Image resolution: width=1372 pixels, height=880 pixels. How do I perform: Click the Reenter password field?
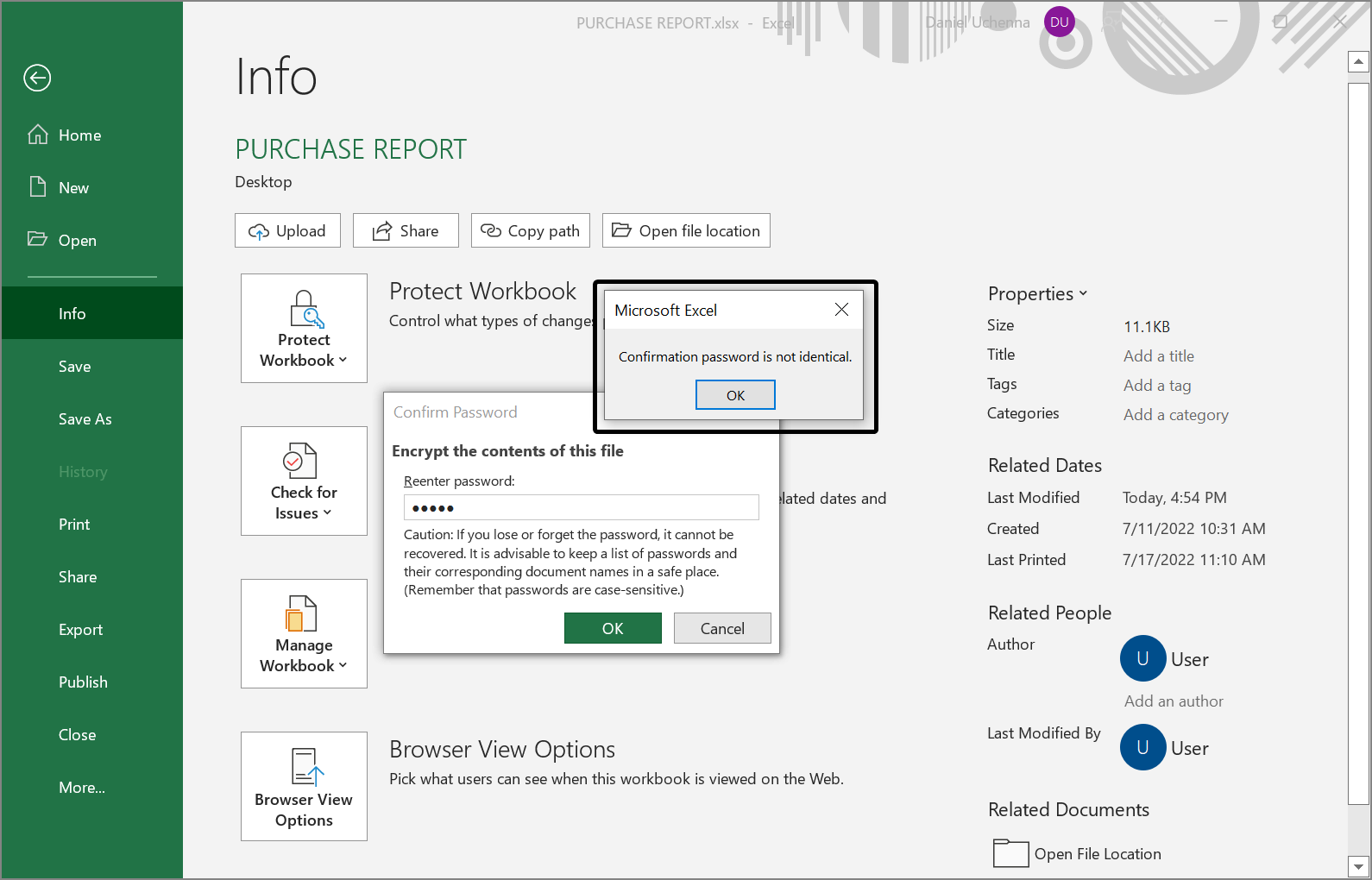pos(581,507)
